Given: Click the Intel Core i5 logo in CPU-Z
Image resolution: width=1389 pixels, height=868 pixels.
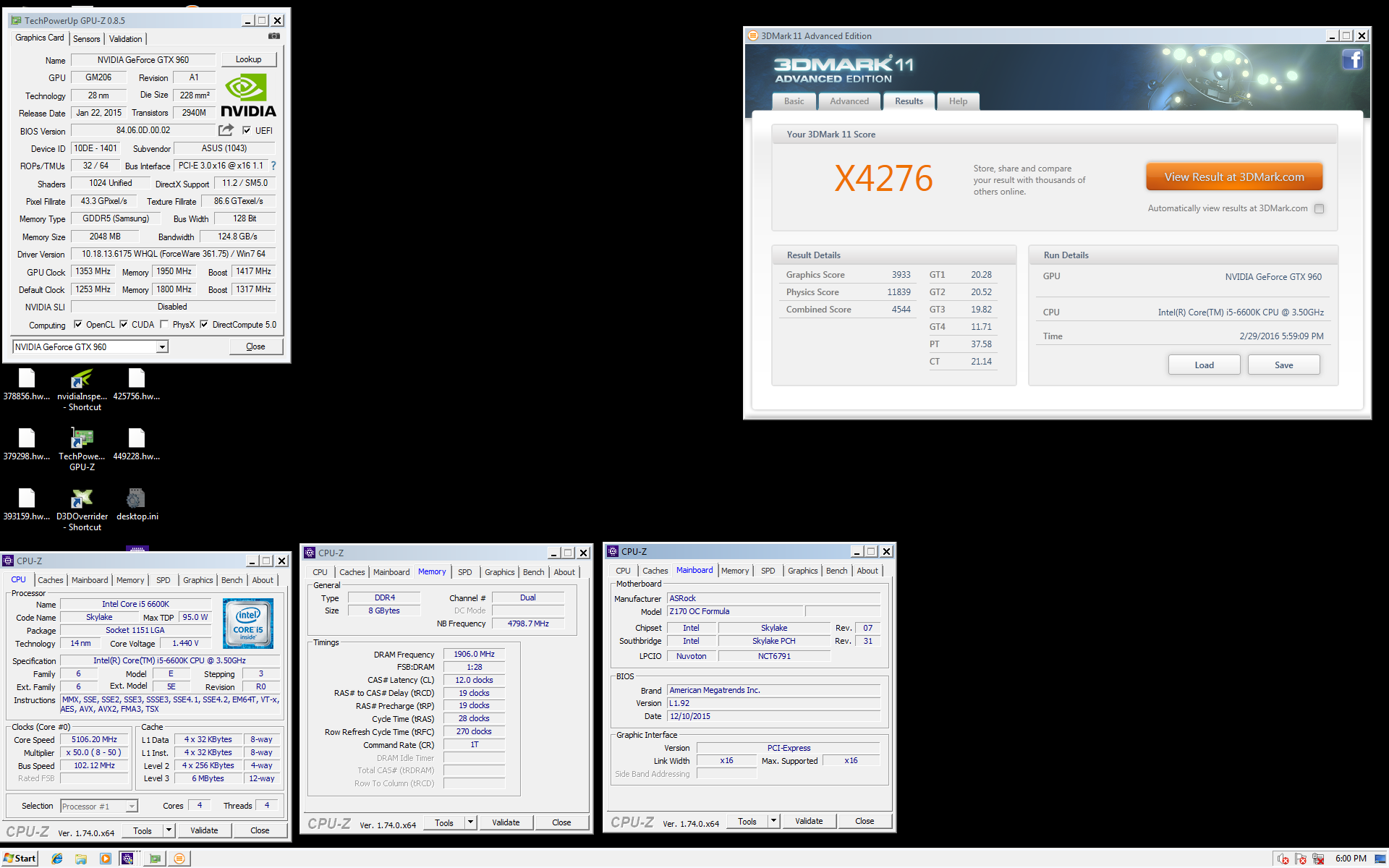Looking at the screenshot, I should (x=248, y=623).
